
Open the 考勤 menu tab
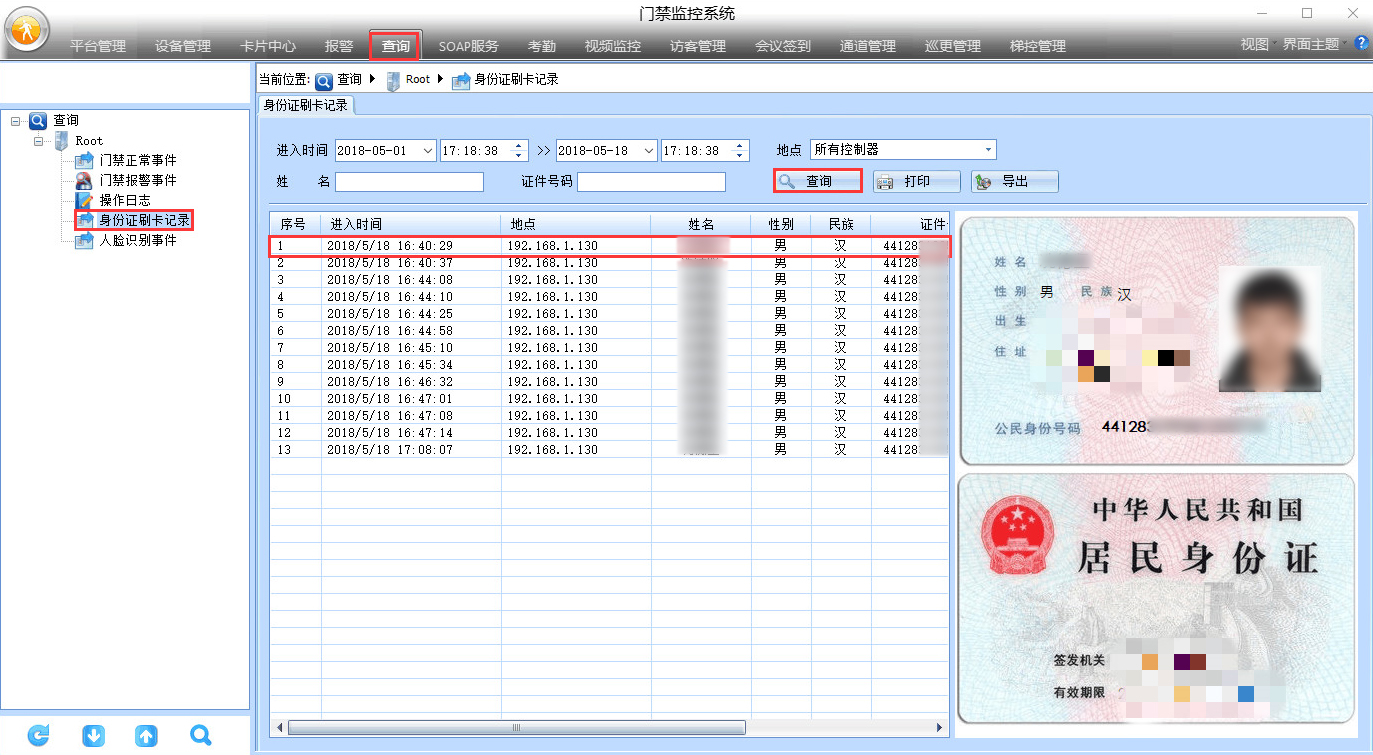click(x=541, y=46)
